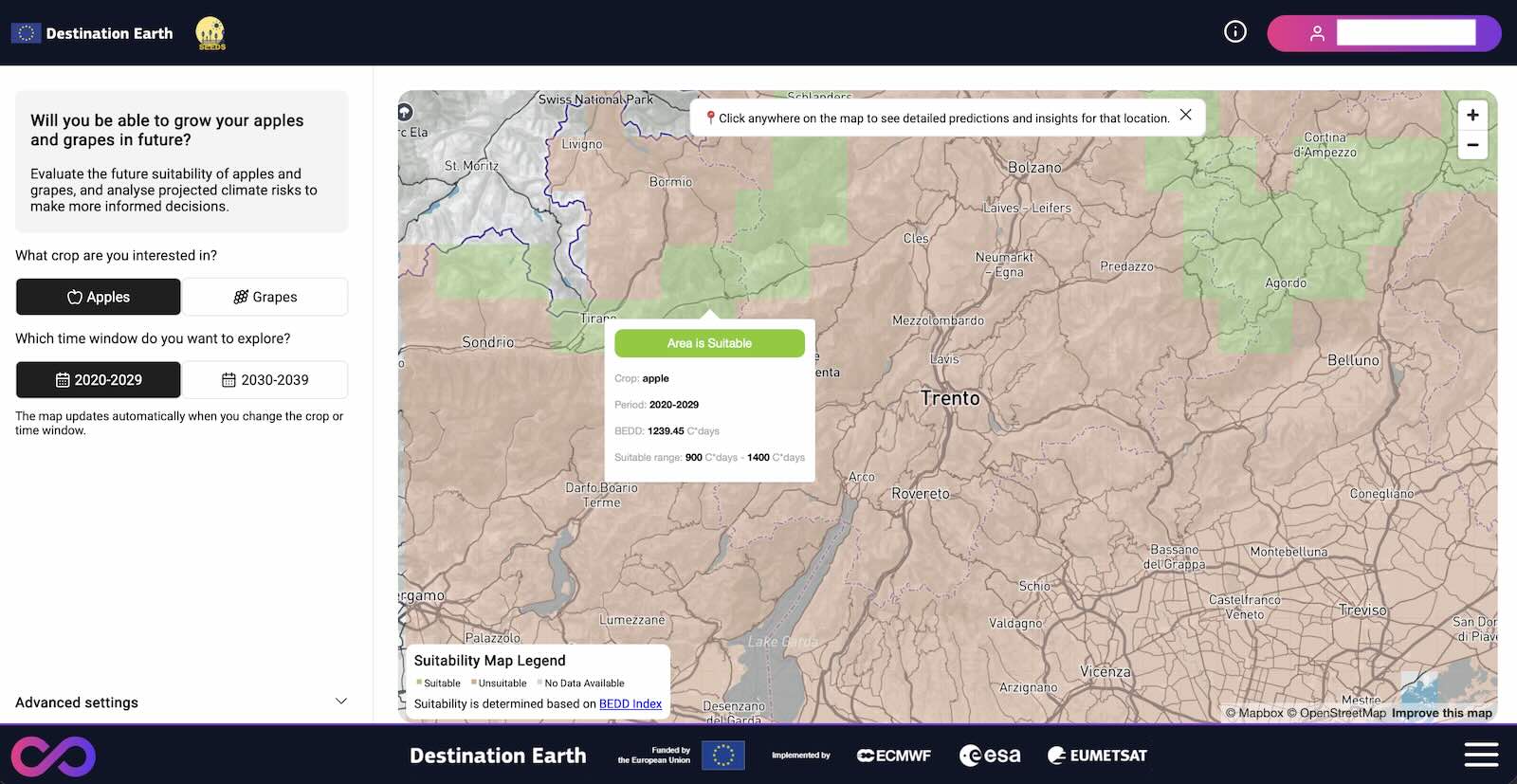
Task: Click Bolzano on the map
Action: coord(1034,168)
